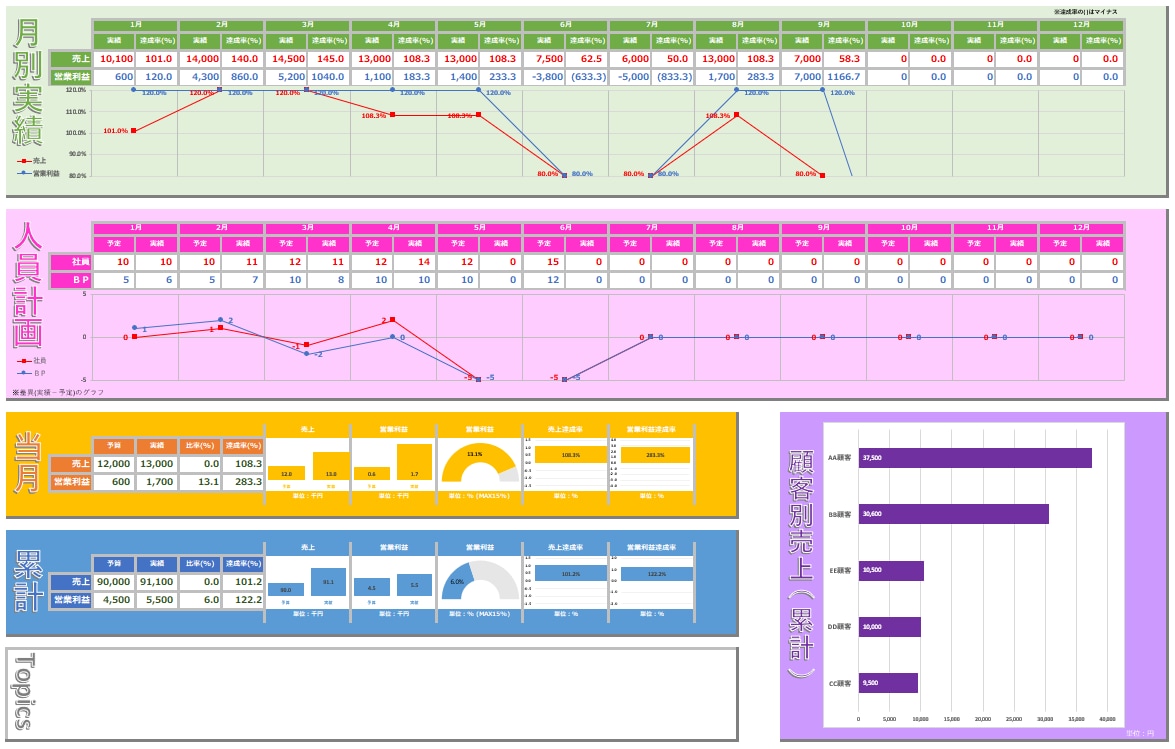Click the "-3,800" operating profit cell
The image size is (1175, 749).
coord(544,76)
